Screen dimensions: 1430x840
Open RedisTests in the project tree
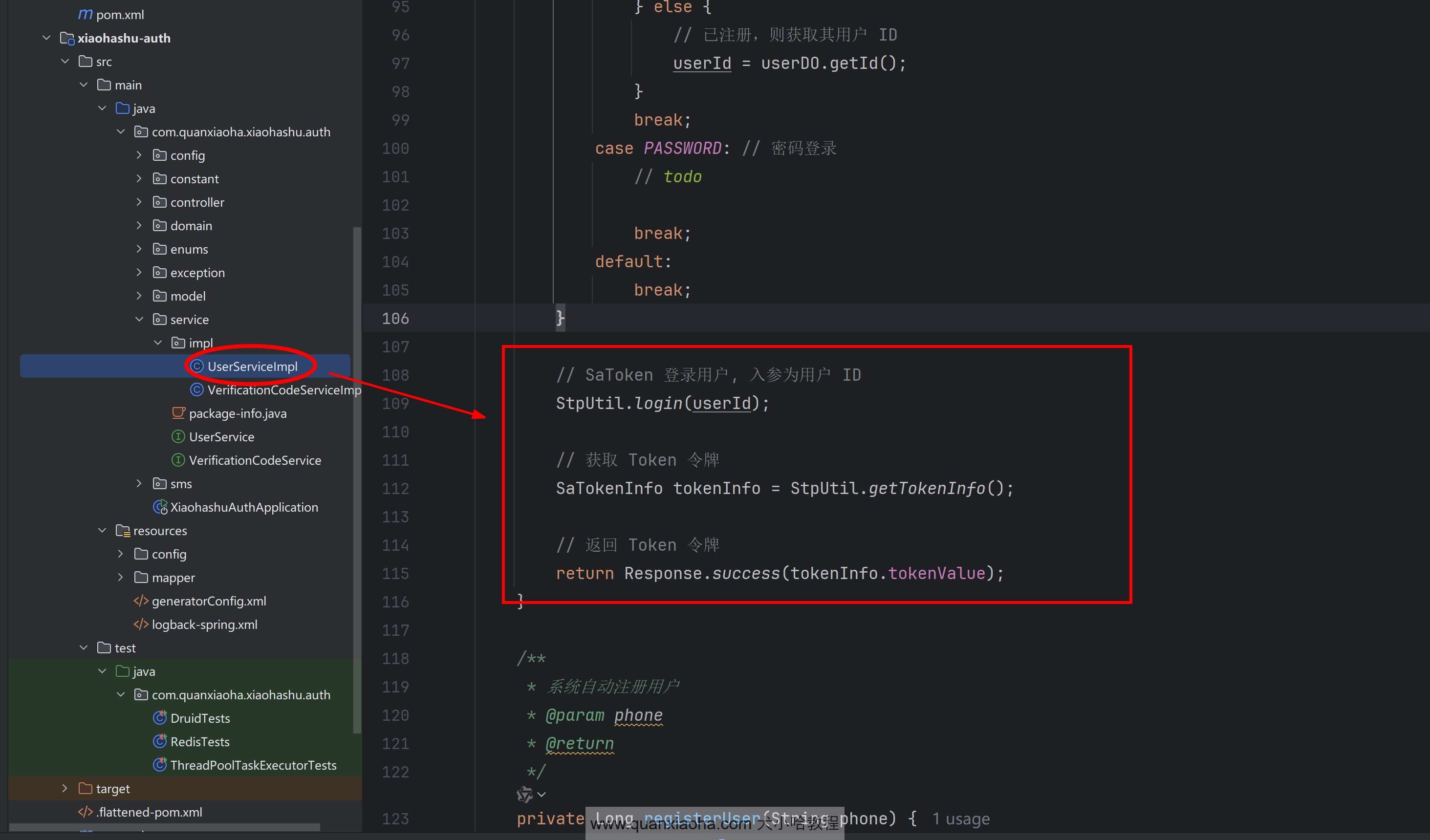coord(200,742)
